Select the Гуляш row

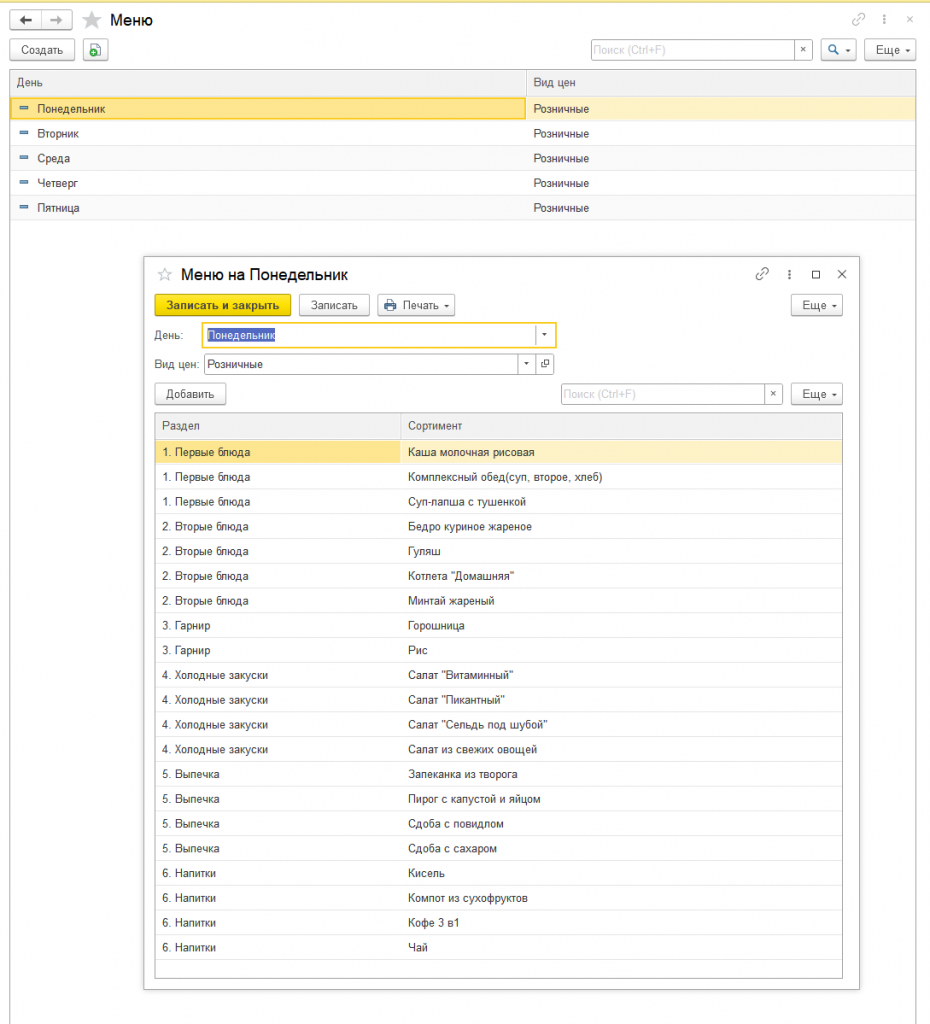tap(498, 551)
